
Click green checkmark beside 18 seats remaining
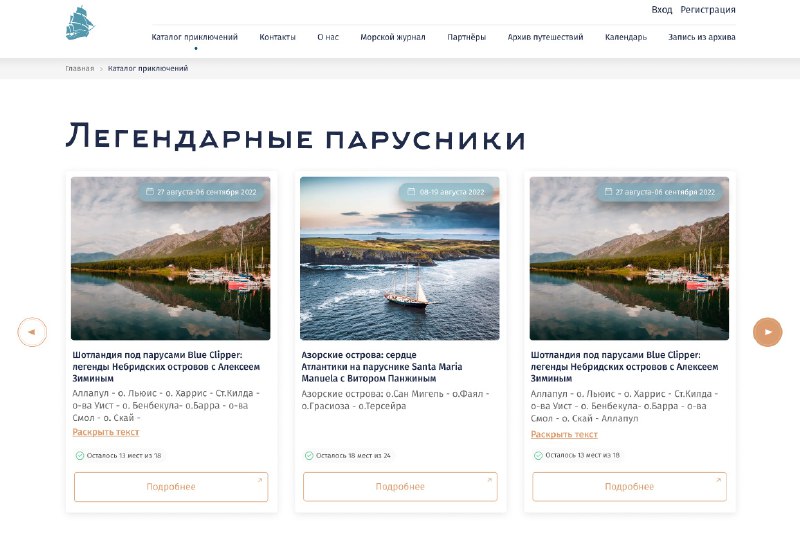tap(309, 455)
